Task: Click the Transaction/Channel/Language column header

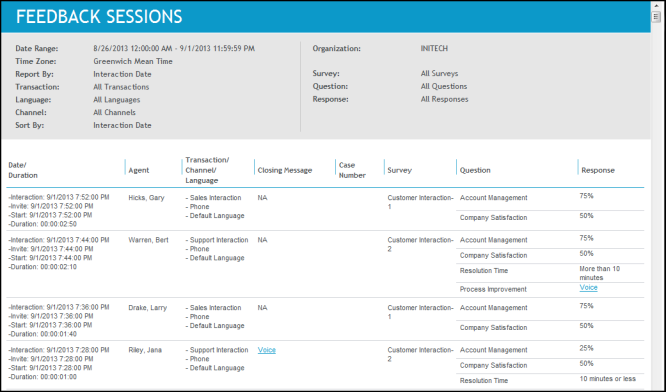Action: [207, 170]
